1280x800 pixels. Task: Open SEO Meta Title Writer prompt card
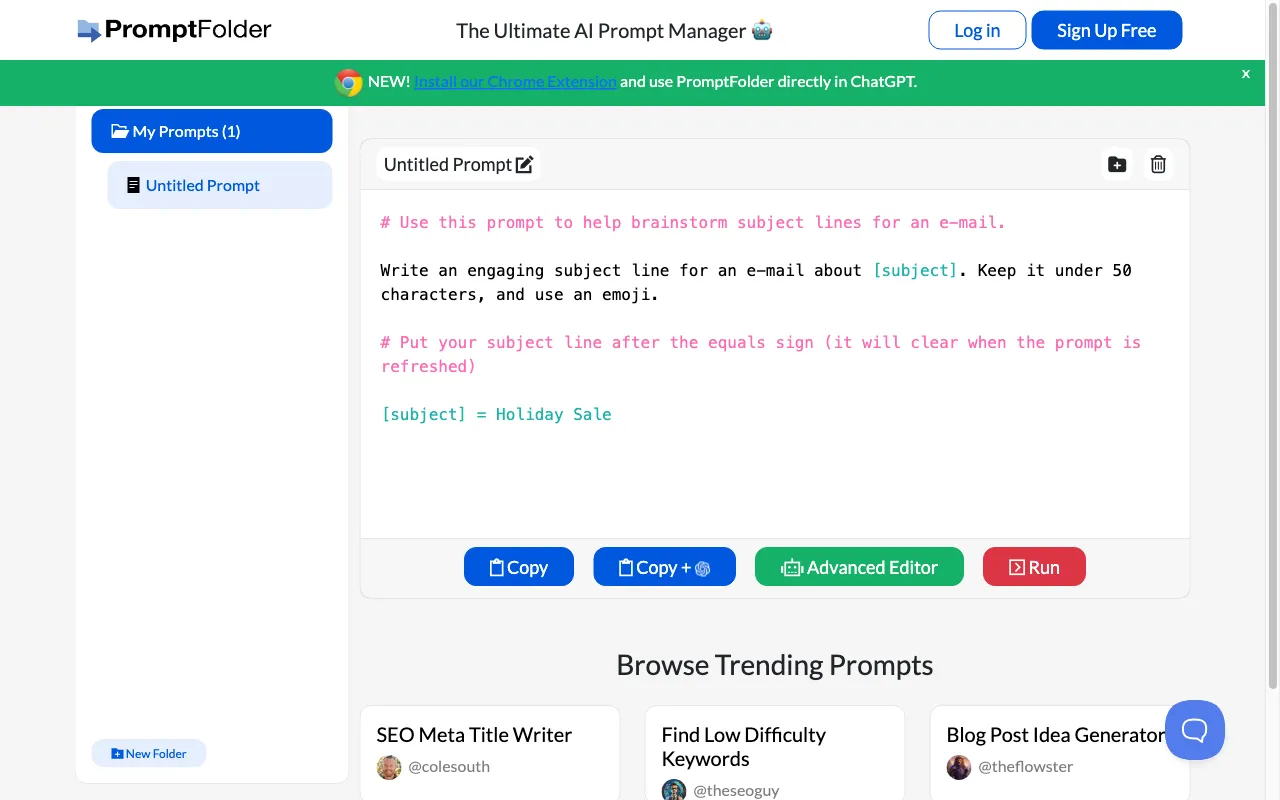point(490,752)
